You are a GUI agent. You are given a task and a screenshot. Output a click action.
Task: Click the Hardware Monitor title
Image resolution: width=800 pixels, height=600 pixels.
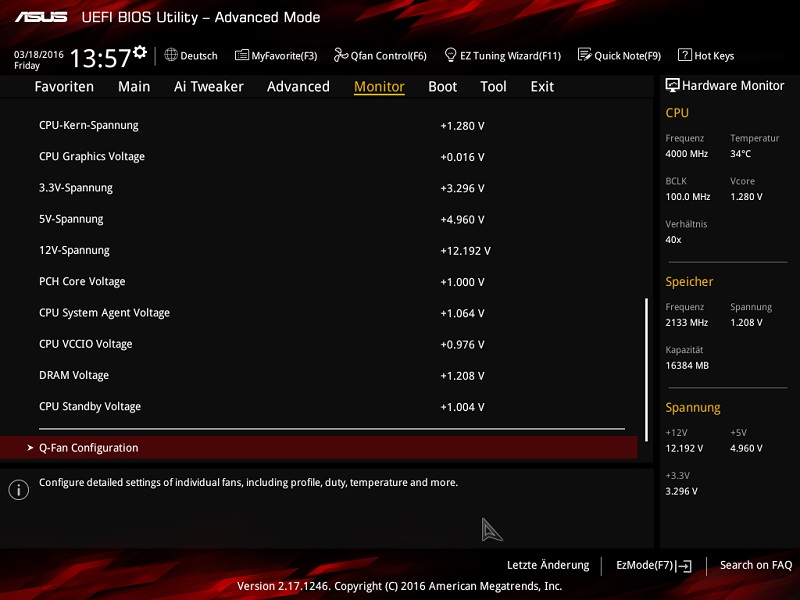(733, 86)
